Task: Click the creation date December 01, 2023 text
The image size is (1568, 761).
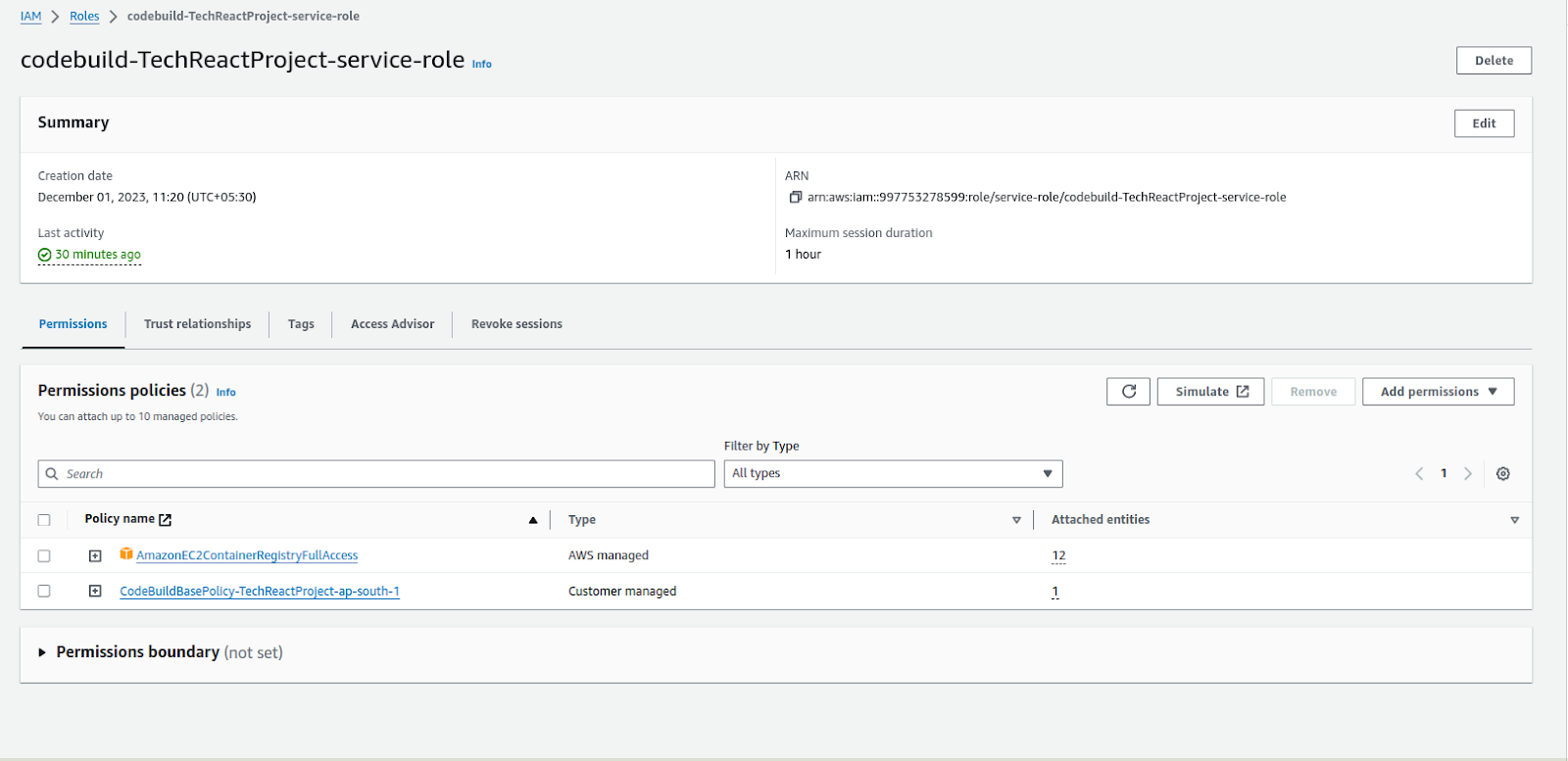Action: 147,197
